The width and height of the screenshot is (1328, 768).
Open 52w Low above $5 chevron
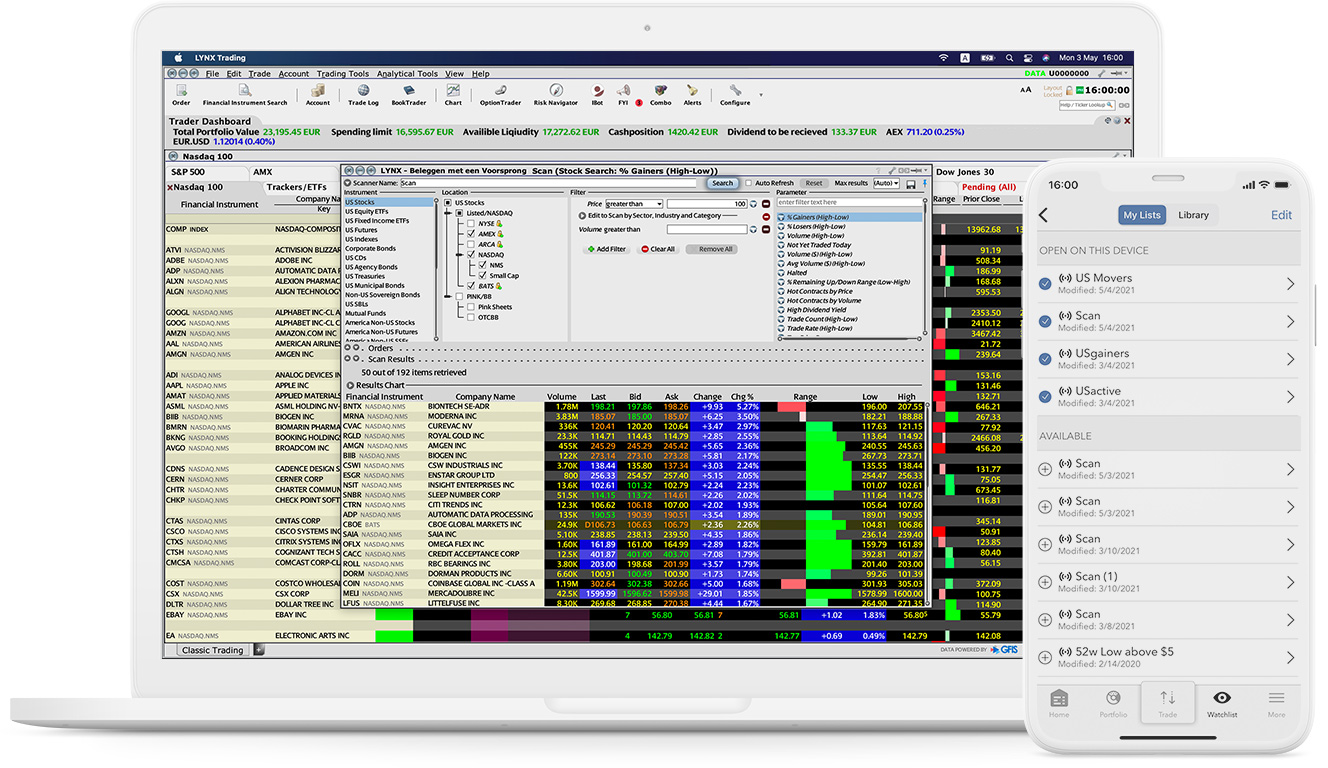pos(1290,657)
